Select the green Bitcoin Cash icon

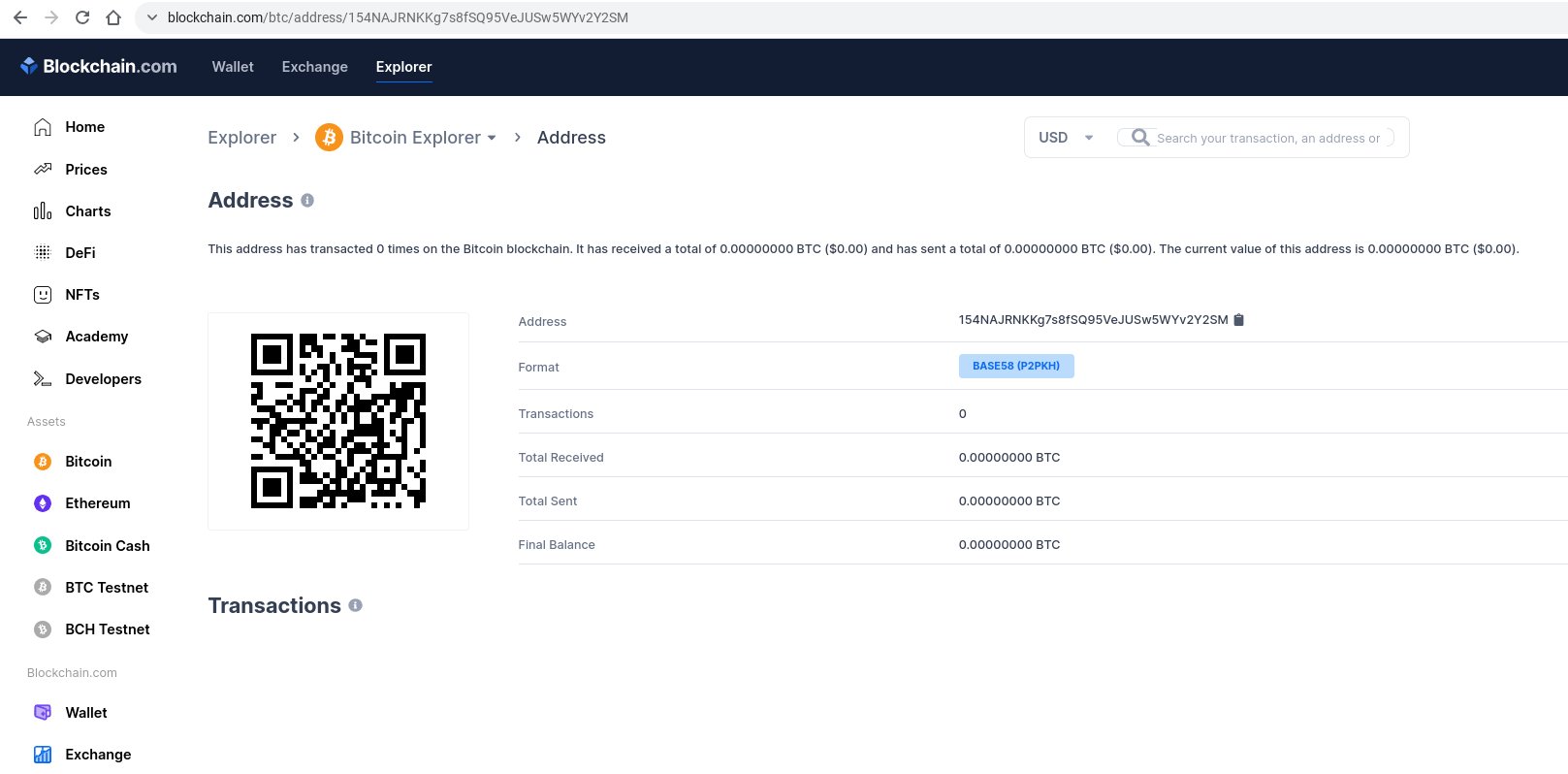pos(43,545)
